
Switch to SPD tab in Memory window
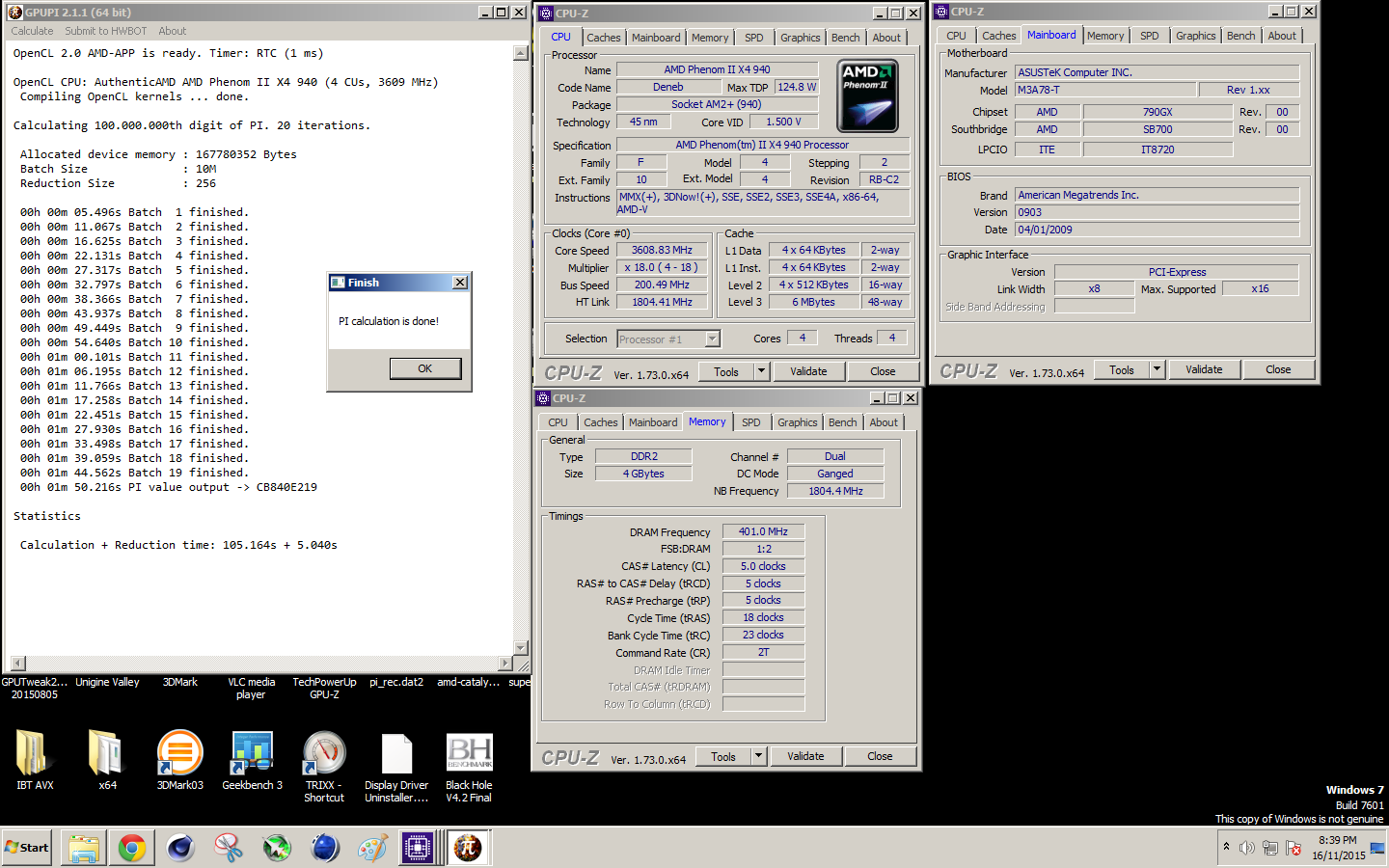pyautogui.click(x=751, y=422)
